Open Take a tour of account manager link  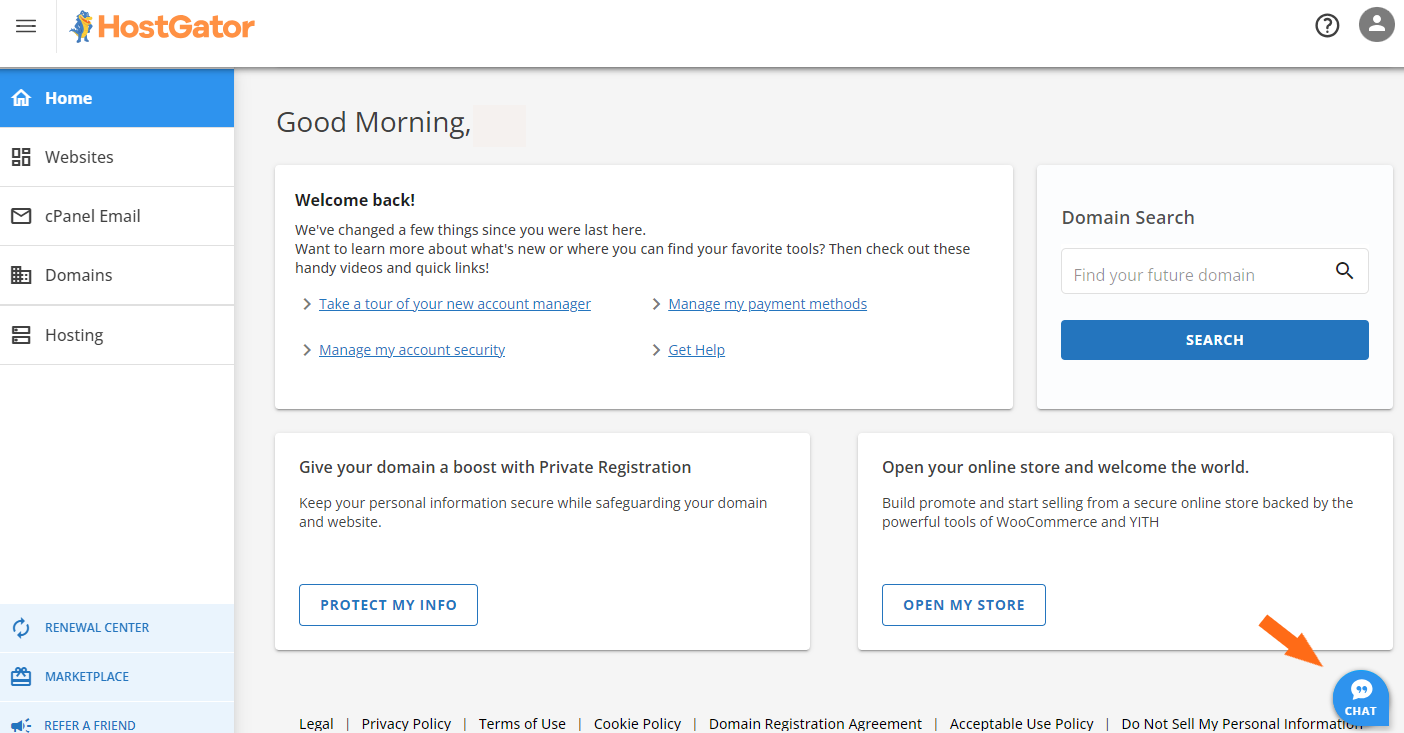454,304
